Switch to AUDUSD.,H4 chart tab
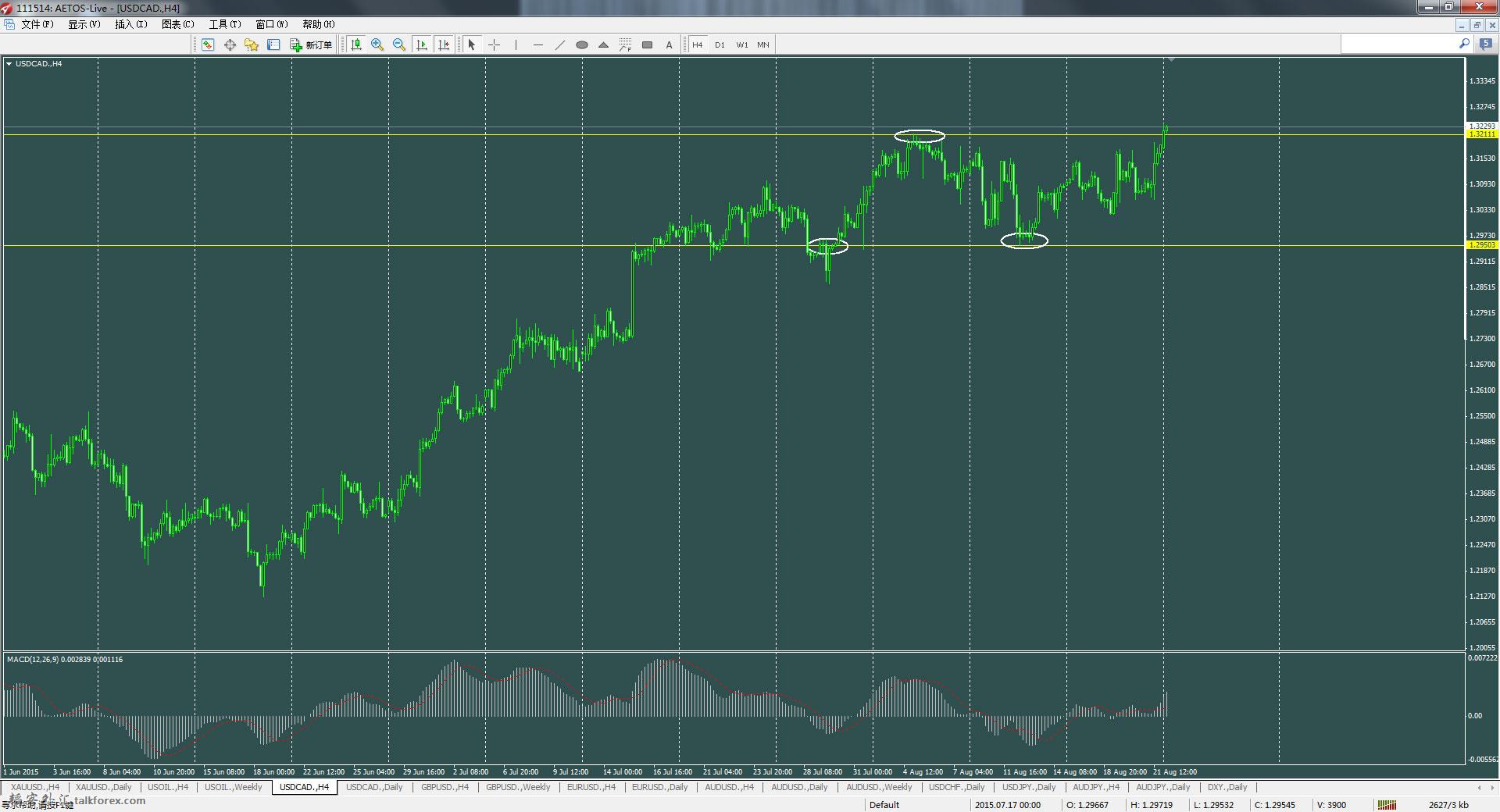The image size is (1500, 812). tap(730, 787)
